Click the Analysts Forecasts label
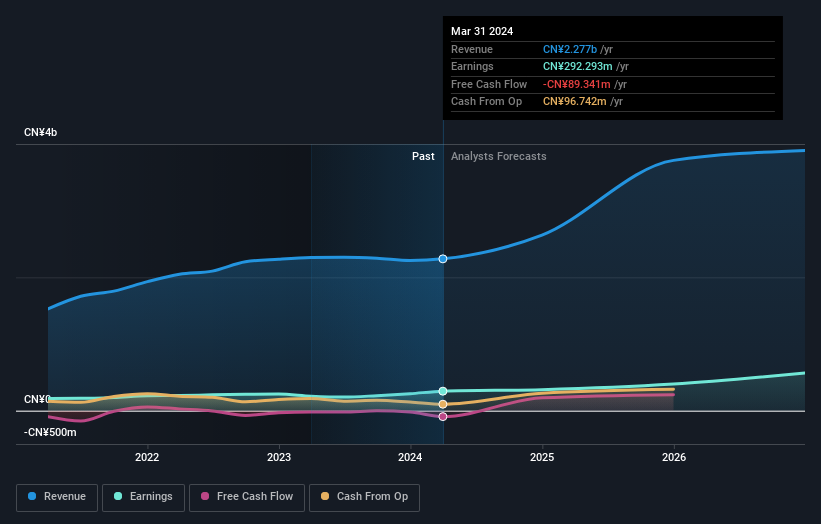 coord(498,156)
